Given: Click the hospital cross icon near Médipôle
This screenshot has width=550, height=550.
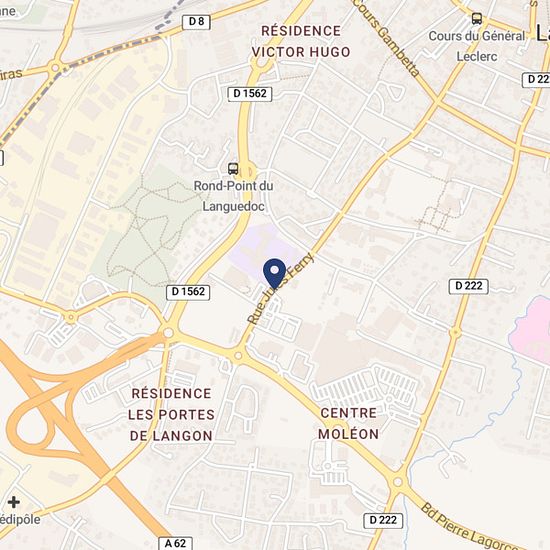Looking at the screenshot, I should (14, 502).
